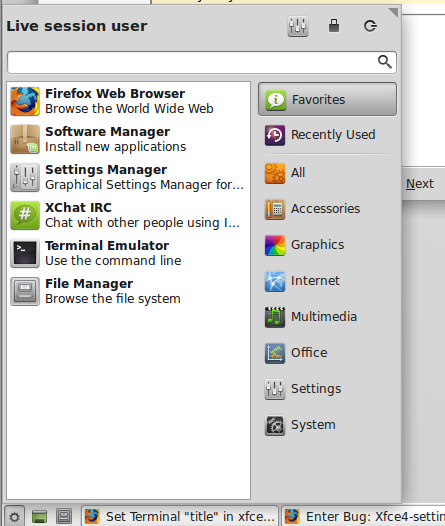Image resolution: width=445 pixels, height=526 pixels.
Task: Click 'Graphical Settings Manager for...' description
Action: pos(144,185)
